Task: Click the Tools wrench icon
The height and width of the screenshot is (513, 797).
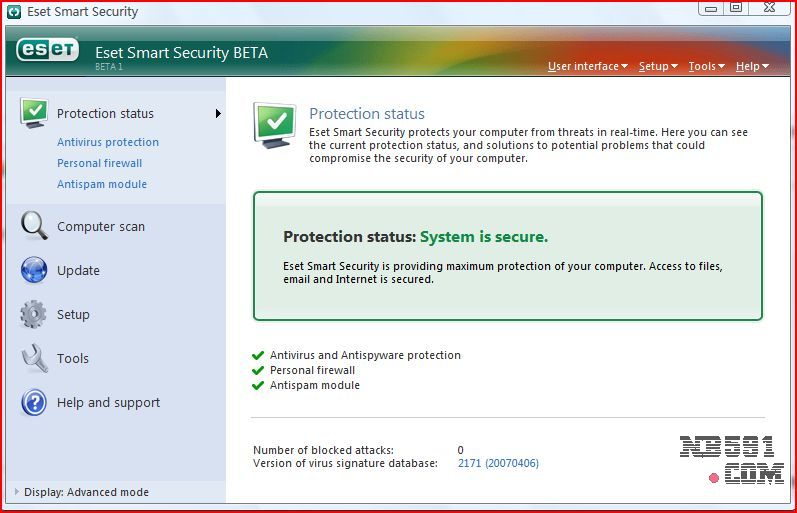Action: 34,358
